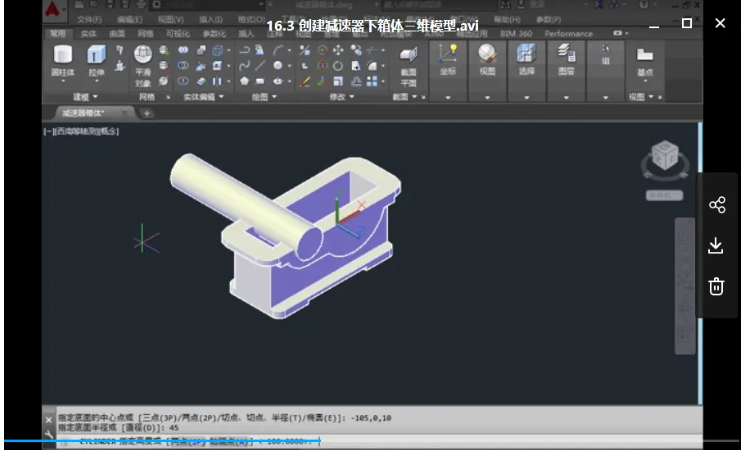Image resolution: width=744 pixels, height=450 pixels.
Task: Expand the arrow under 坐标 panel
Action: [x=447, y=97]
